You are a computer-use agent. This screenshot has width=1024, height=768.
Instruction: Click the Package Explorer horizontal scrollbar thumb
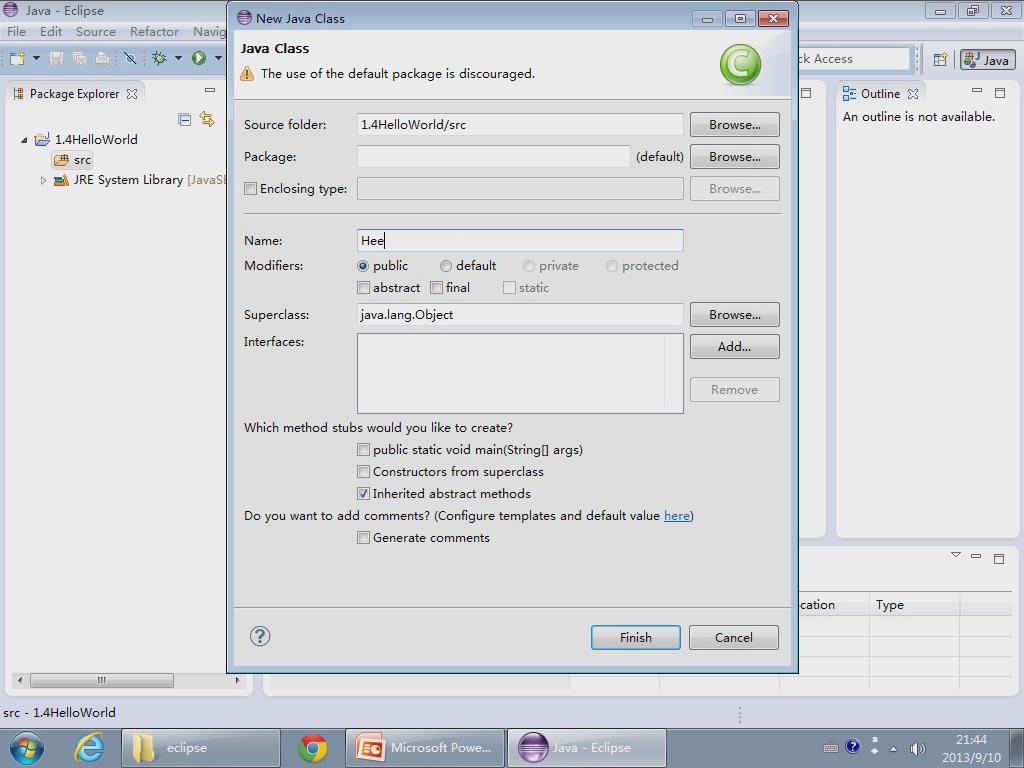(102, 680)
